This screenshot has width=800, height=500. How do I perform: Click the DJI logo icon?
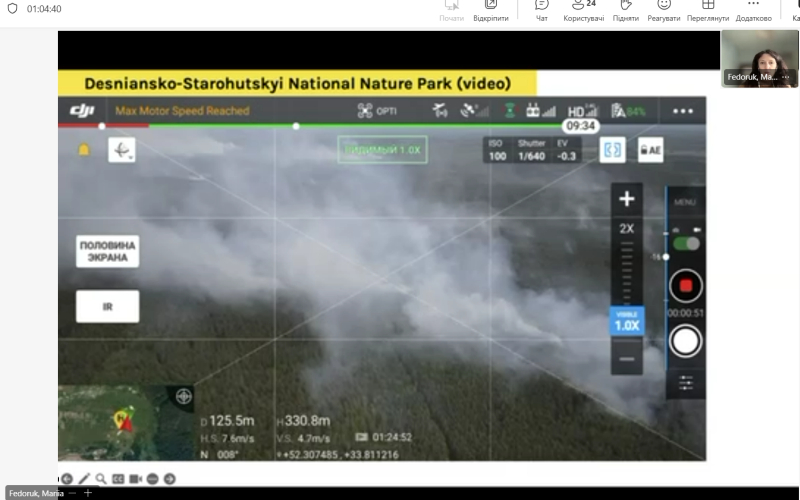[82, 111]
